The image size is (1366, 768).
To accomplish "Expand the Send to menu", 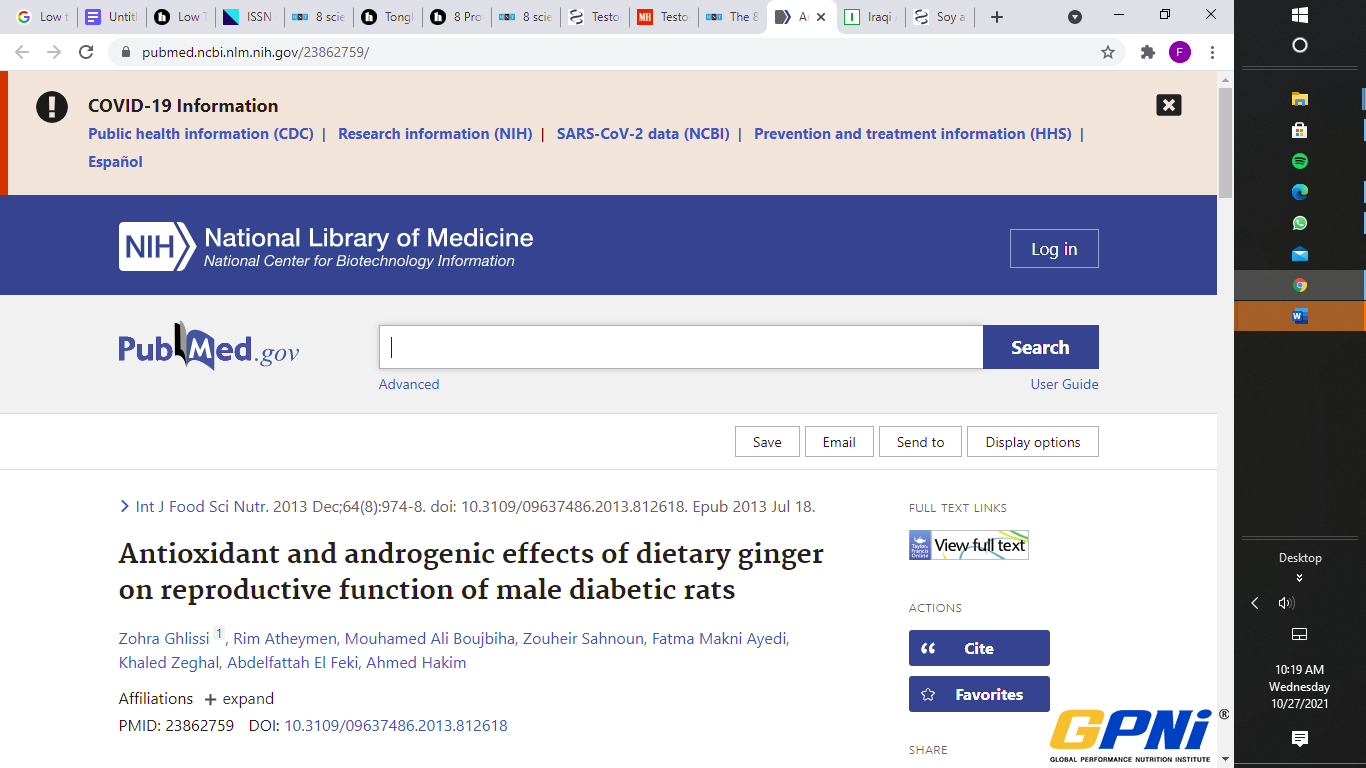I will click(920, 442).
